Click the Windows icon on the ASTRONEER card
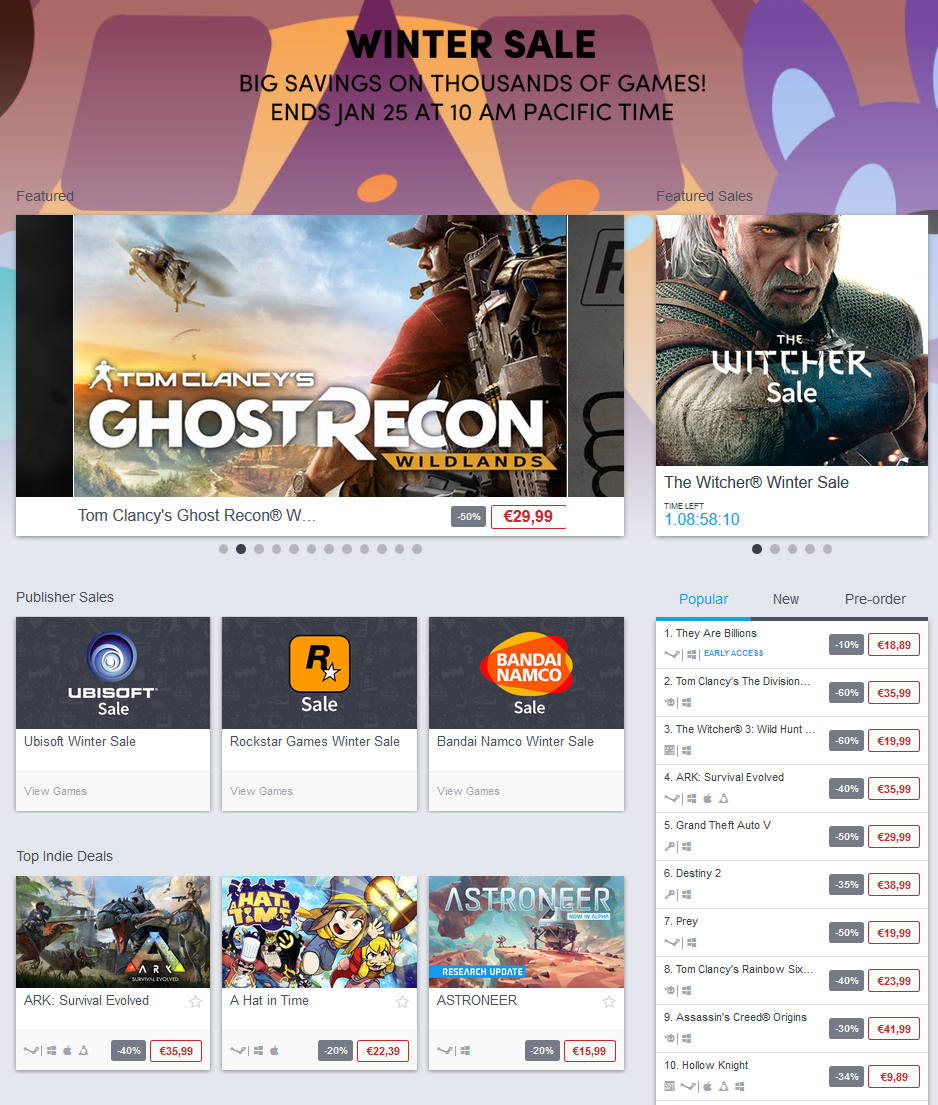This screenshot has height=1105, width=938. (x=465, y=1051)
